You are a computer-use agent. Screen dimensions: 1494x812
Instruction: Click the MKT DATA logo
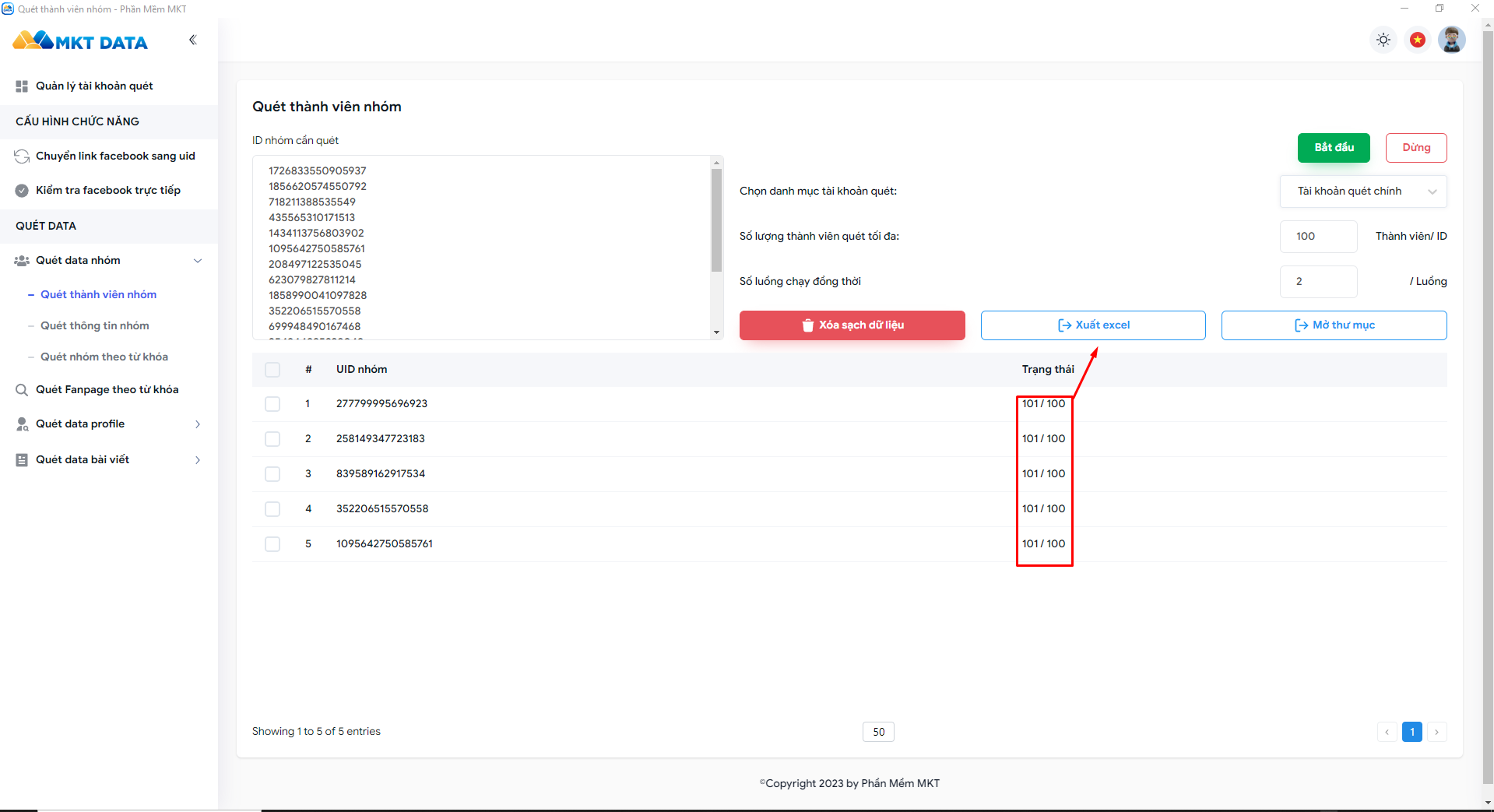80,40
